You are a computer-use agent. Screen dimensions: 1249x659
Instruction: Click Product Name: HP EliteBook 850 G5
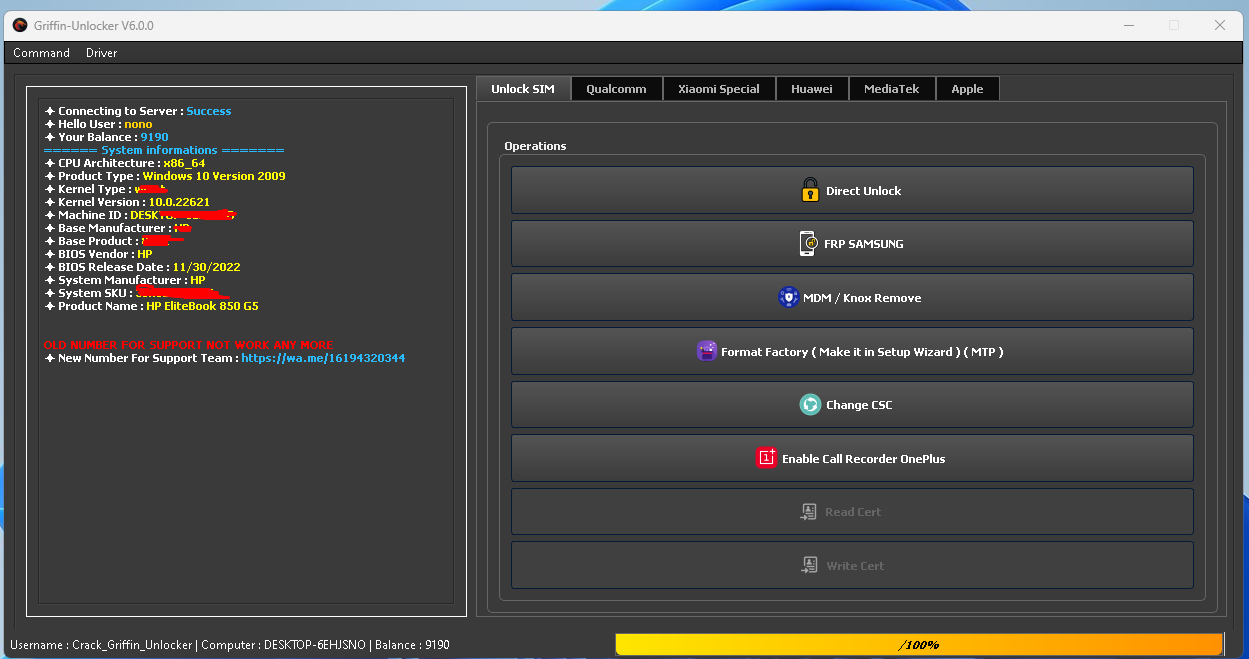tap(151, 306)
